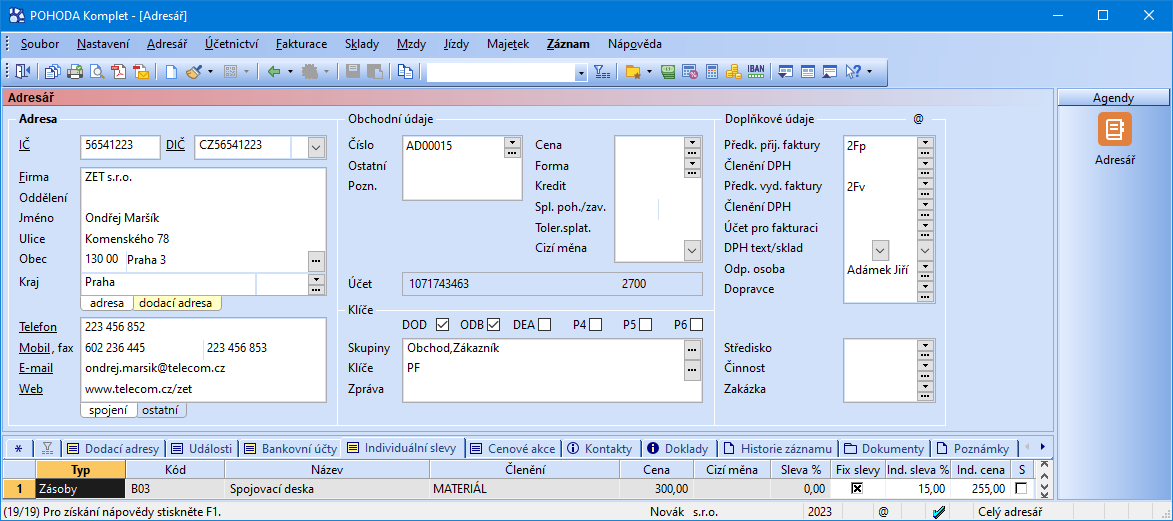The height and width of the screenshot is (521, 1173).
Task: Switch to the ostatní tab under contacts
Action: pyautogui.click(x=162, y=410)
